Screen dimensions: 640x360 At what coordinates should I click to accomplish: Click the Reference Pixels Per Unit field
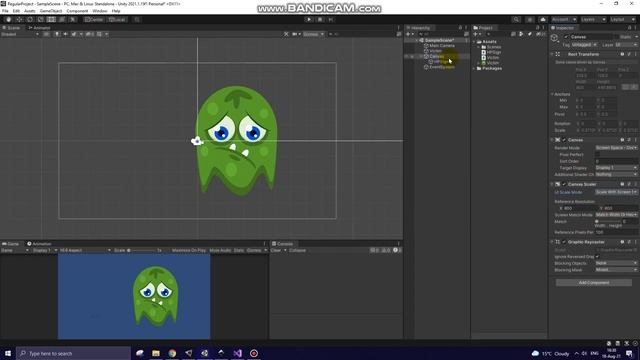click(x=616, y=232)
